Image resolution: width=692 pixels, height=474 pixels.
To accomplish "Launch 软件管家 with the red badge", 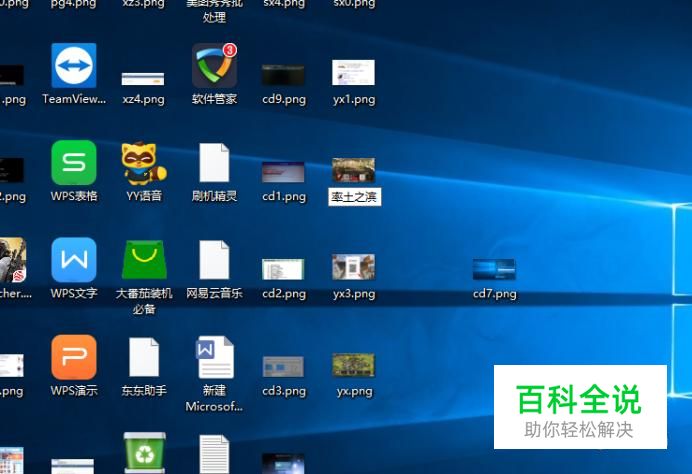I will 214,66.
